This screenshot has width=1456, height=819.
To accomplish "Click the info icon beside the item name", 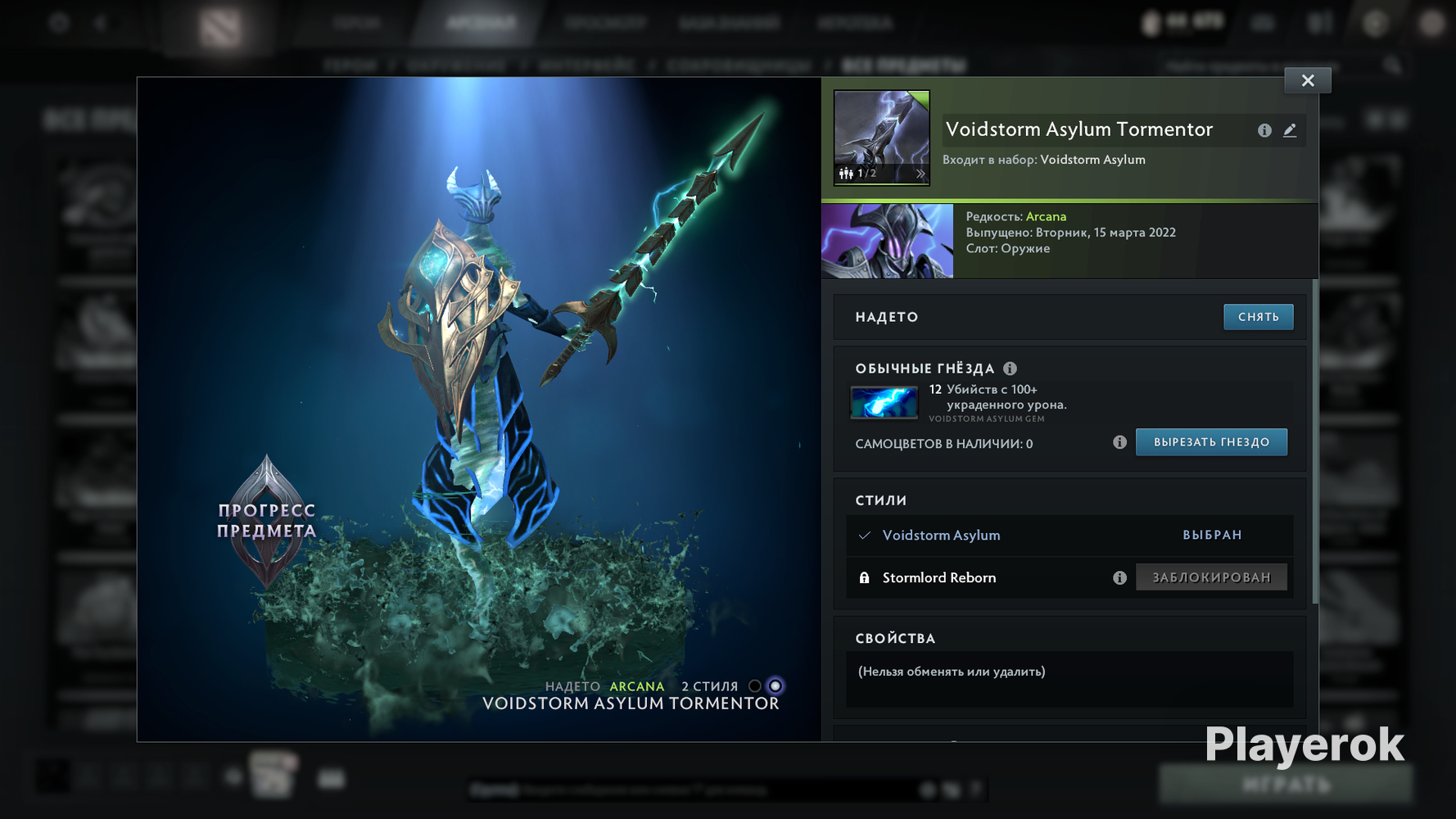I will coord(1264,130).
